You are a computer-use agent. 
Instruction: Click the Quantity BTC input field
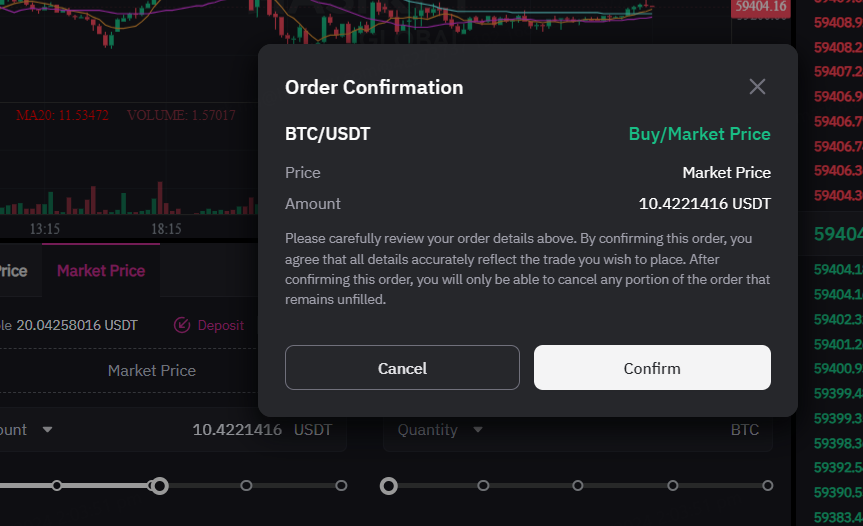click(x=578, y=430)
